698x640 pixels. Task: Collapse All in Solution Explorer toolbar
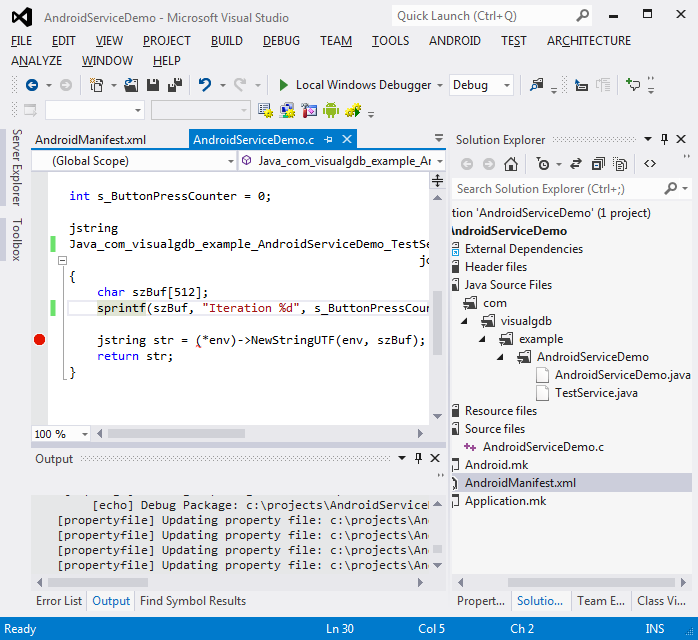pyautogui.click(x=598, y=164)
